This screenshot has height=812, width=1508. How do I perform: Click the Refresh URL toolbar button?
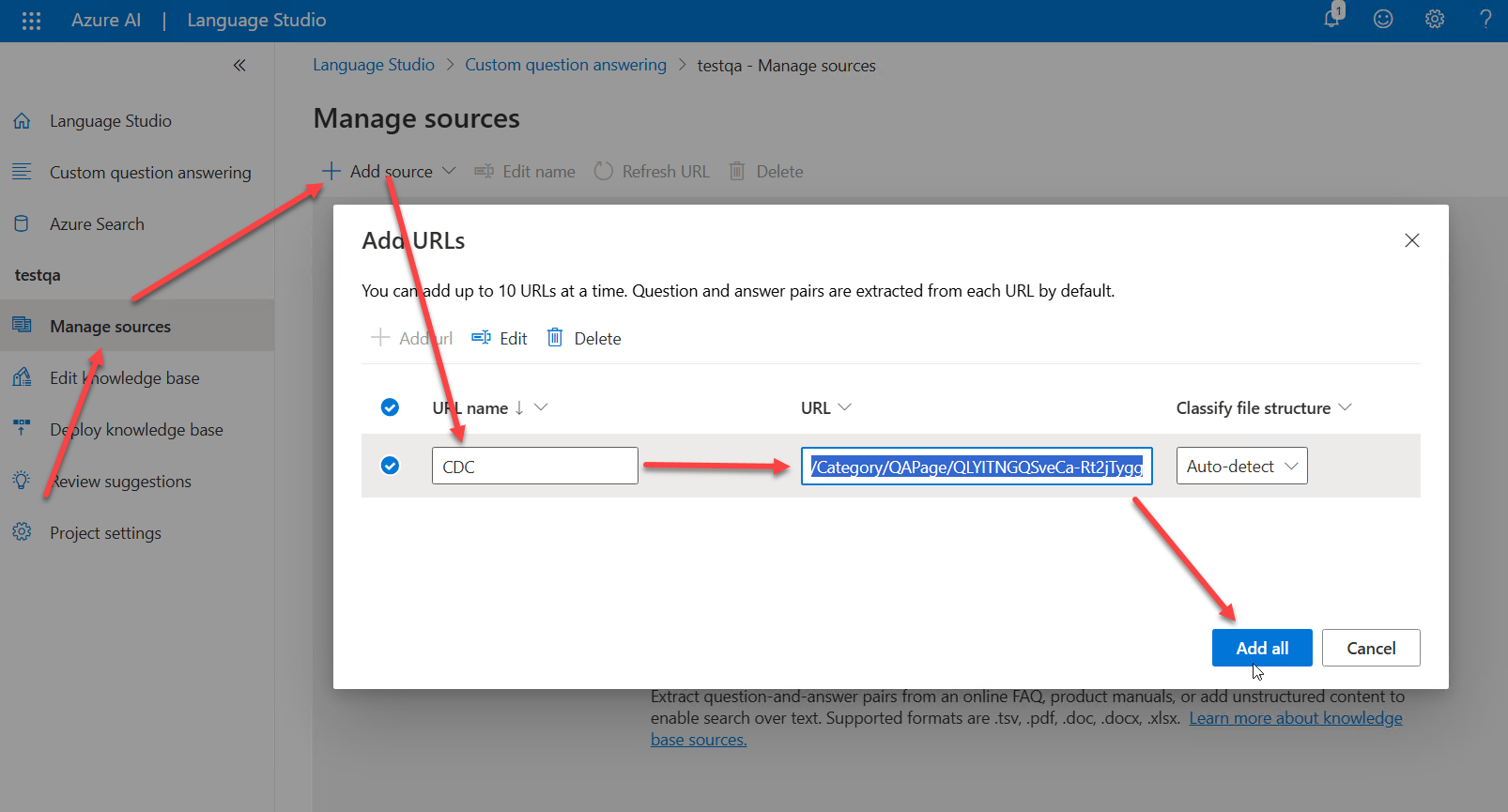point(652,171)
